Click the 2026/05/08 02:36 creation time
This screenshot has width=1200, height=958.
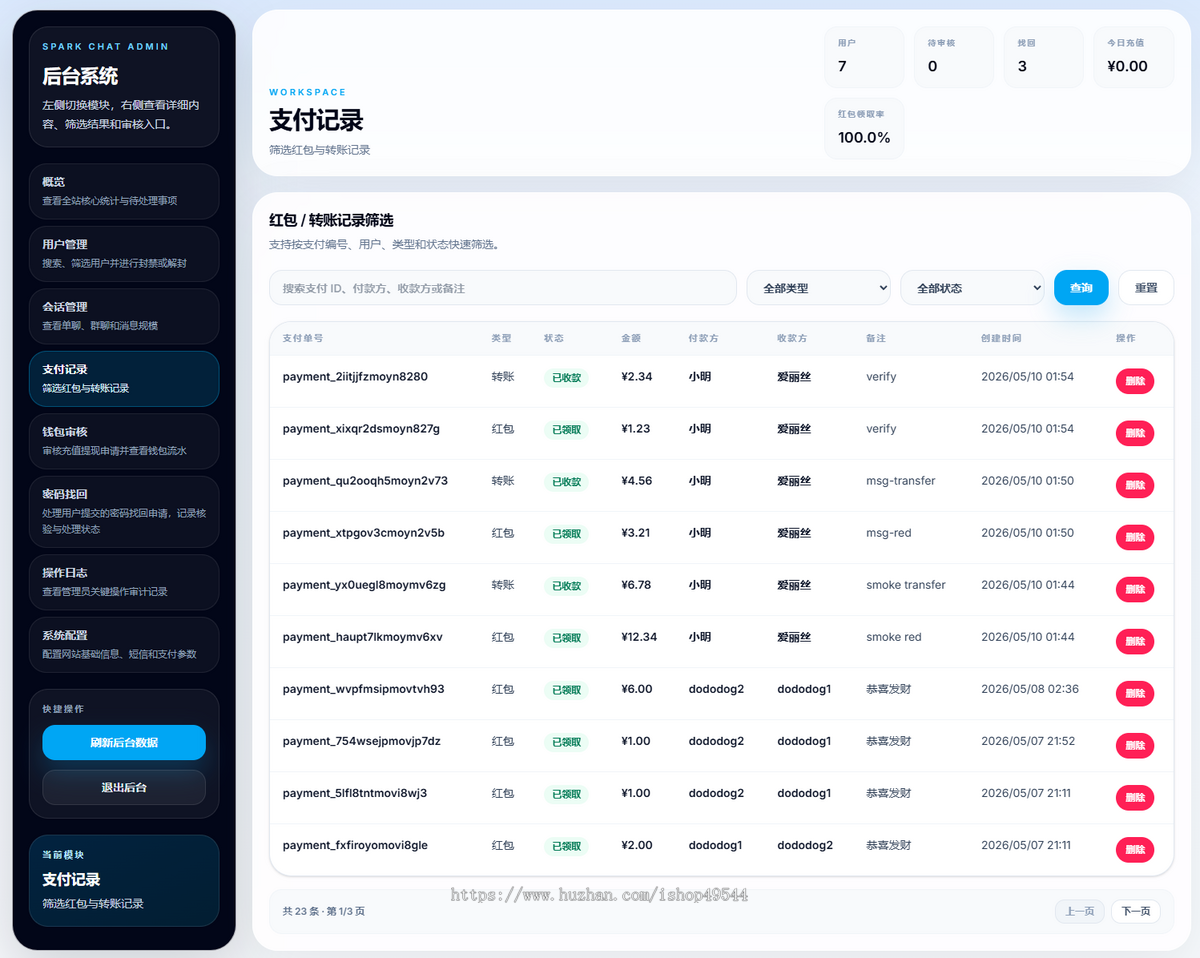[1028, 689]
